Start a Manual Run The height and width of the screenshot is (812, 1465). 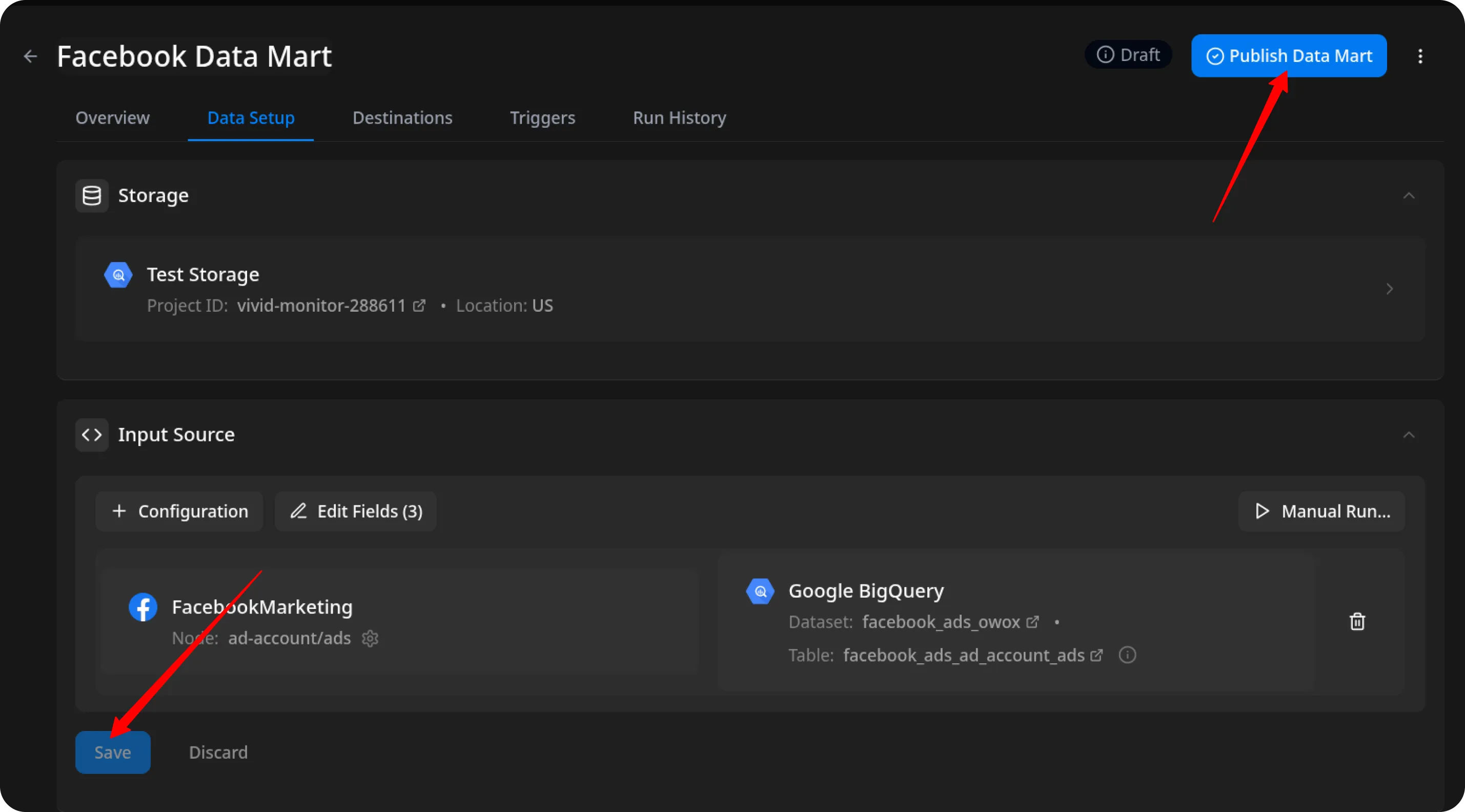(x=1321, y=511)
